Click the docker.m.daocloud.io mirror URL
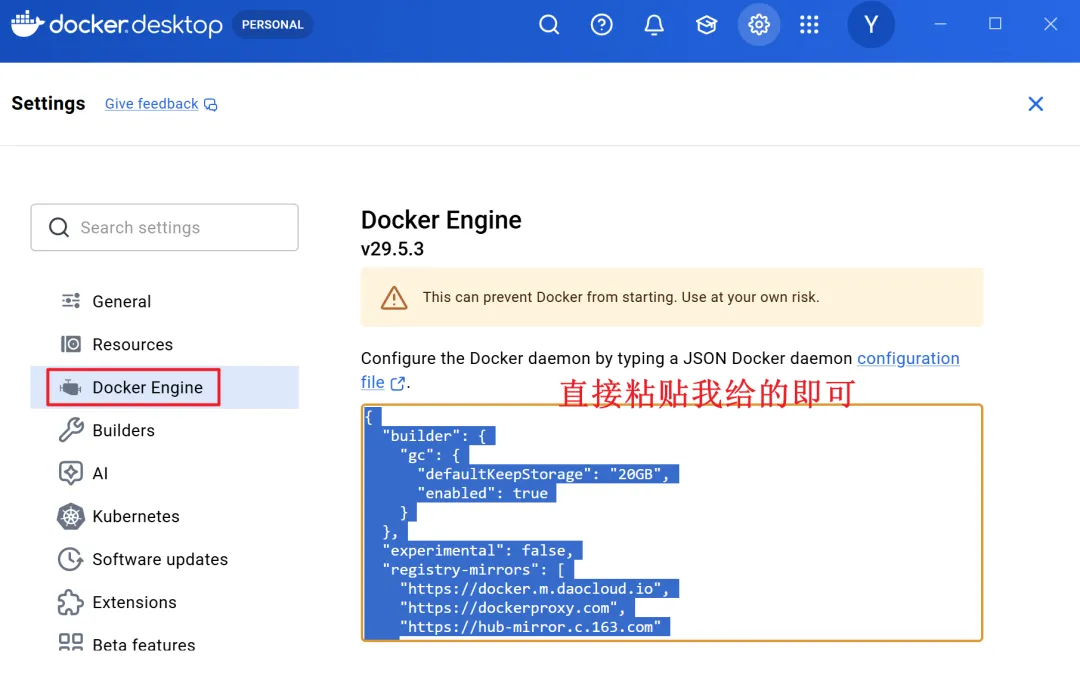The image size is (1080, 700). pos(534,589)
